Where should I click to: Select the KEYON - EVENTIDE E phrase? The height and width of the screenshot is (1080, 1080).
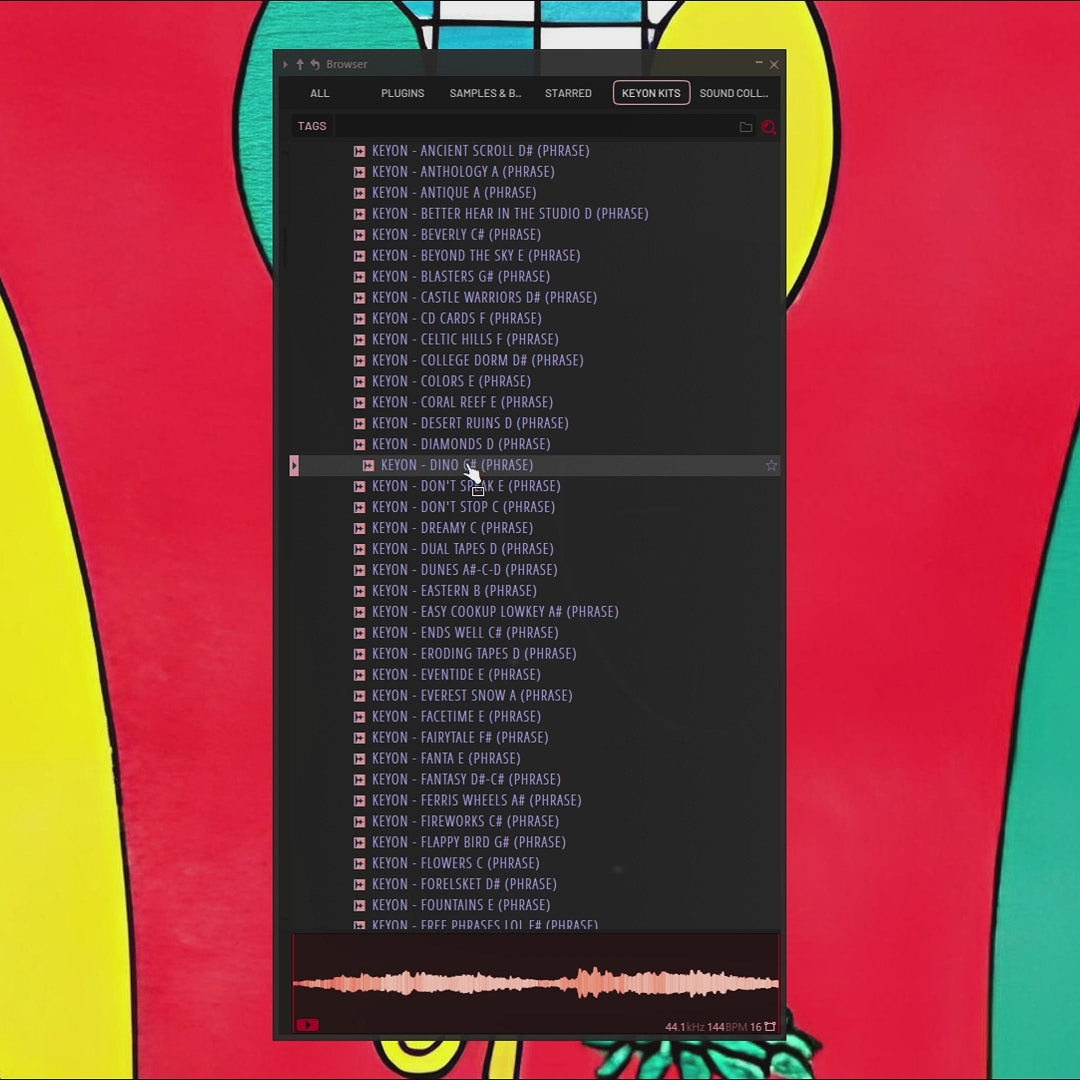tap(456, 675)
